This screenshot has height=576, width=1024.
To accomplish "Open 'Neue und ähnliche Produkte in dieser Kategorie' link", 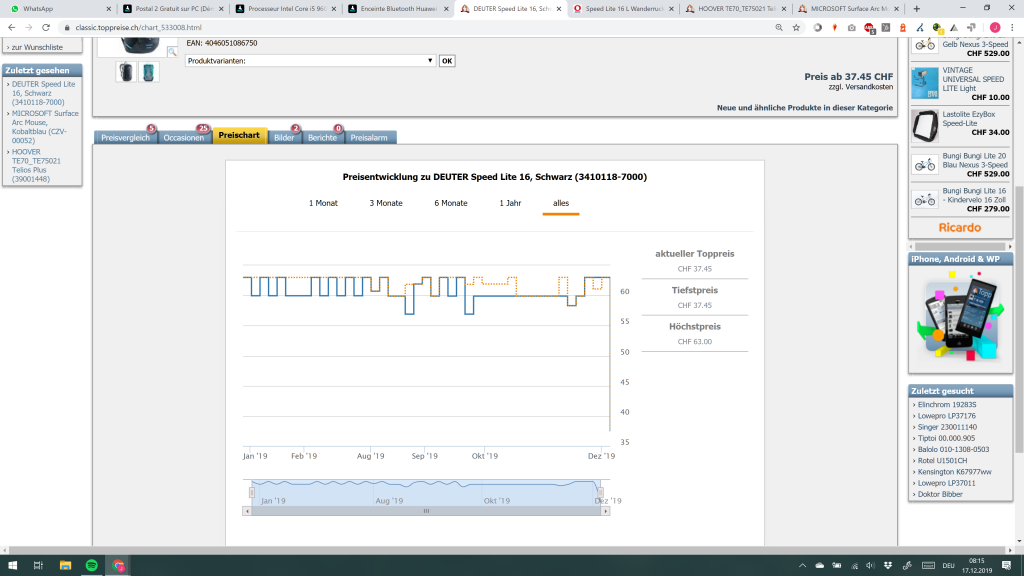I will click(x=804, y=107).
